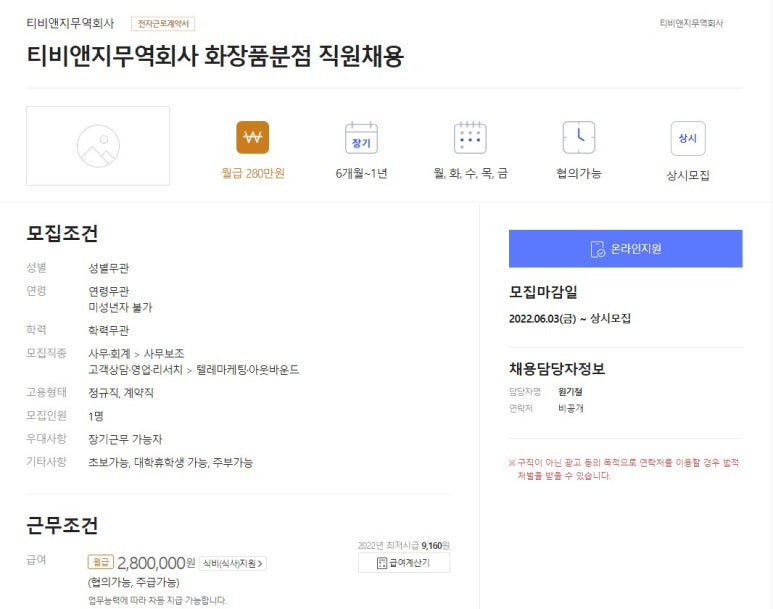Expand the 식비(식사)지원 benefit tag
The height and width of the screenshot is (609, 773).
233,563
